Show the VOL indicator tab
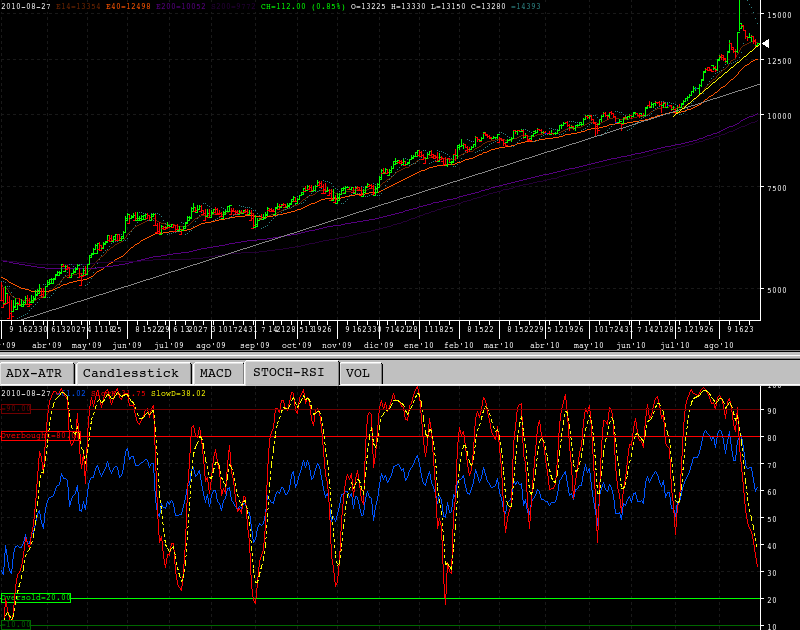 point(358,373)
